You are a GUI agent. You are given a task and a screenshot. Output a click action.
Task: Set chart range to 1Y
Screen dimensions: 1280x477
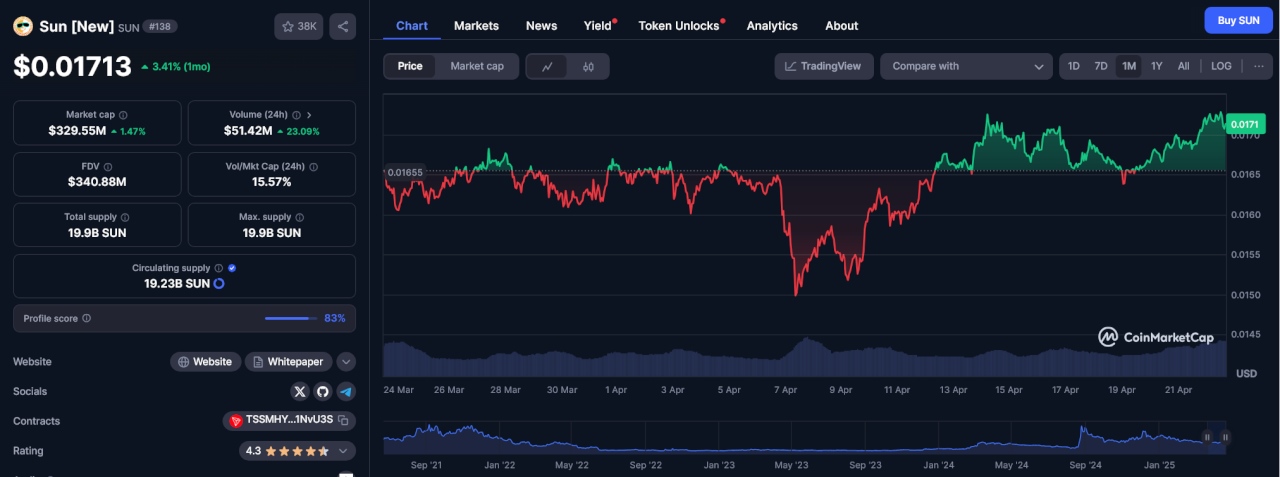(1157, 66)
